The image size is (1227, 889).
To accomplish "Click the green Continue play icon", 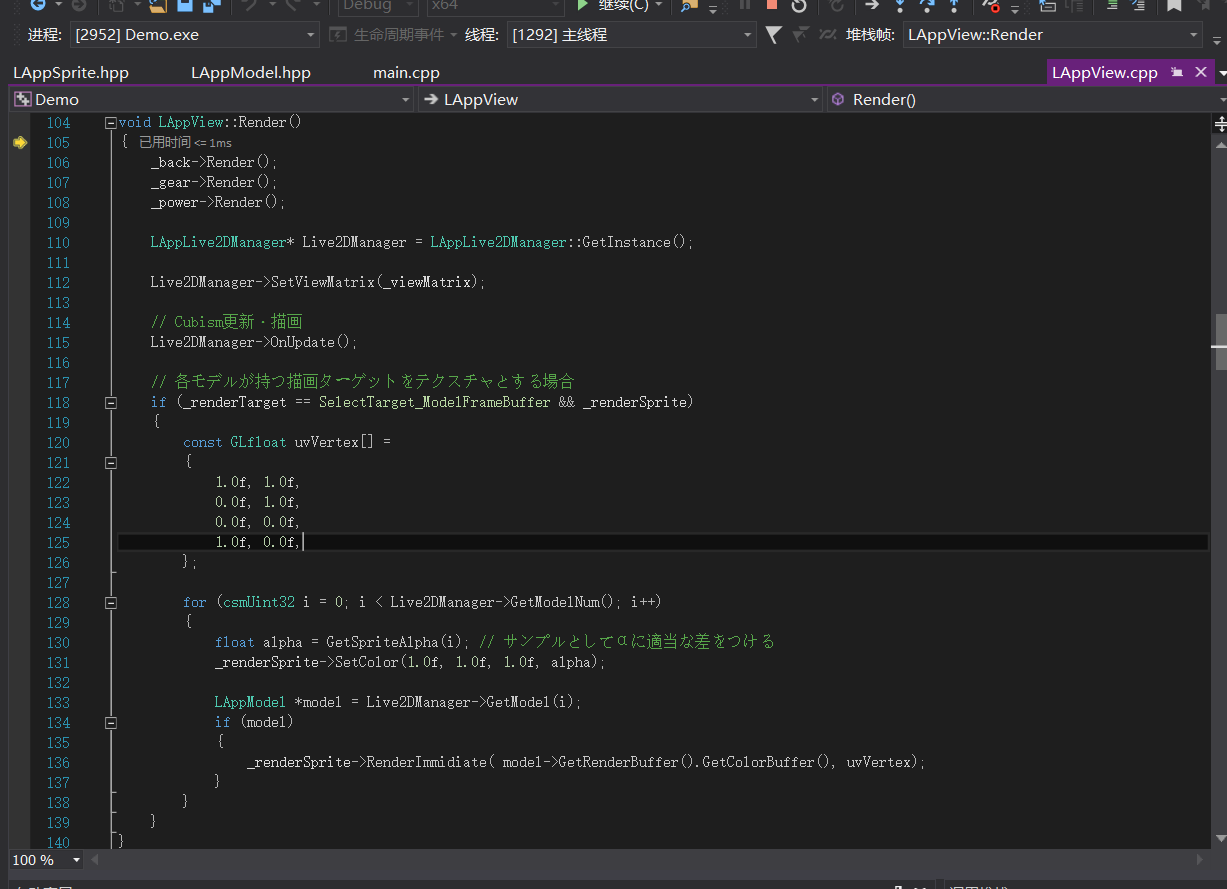I will tap(582, 5).
